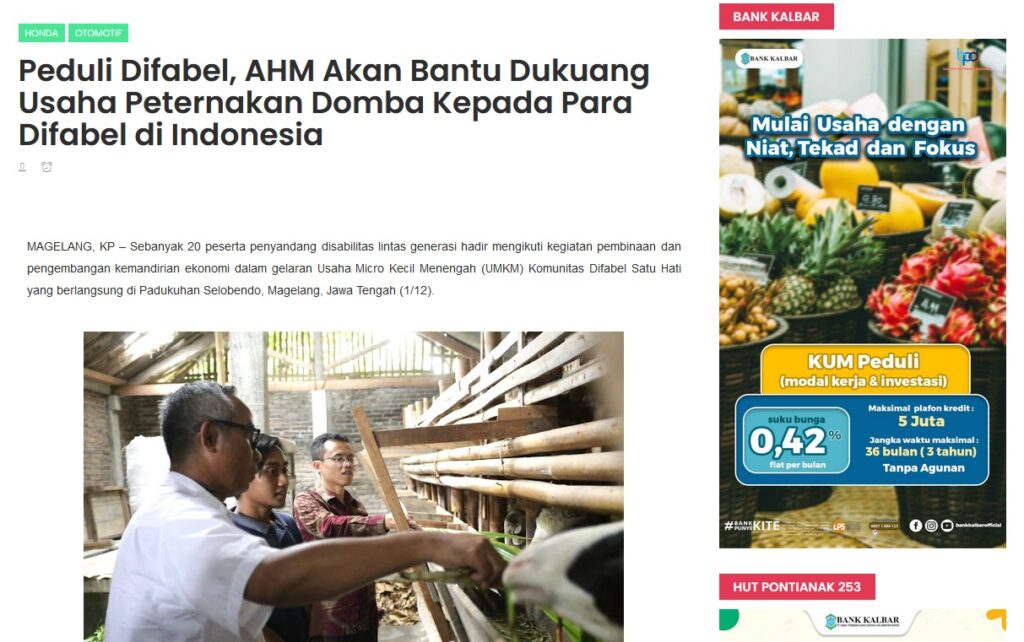Click the bankkalbarofficial handle text
This screenshot has width=1024, height=642.
tap(978, 525)
